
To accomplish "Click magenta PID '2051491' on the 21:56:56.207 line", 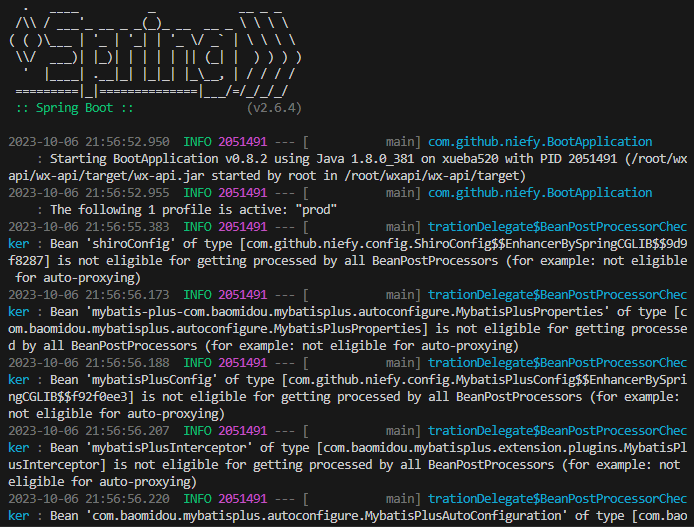I will pos(243,431).
